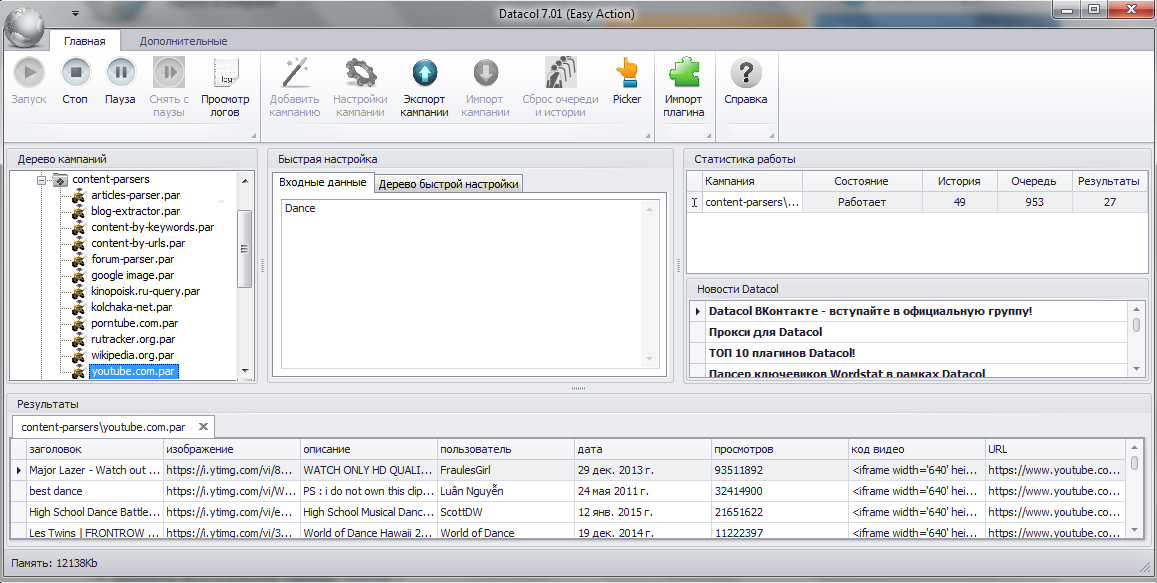Viewport: 1157px width, 583px height.
Task: Expand the first Datacol news row arrow
Action: 697,311
